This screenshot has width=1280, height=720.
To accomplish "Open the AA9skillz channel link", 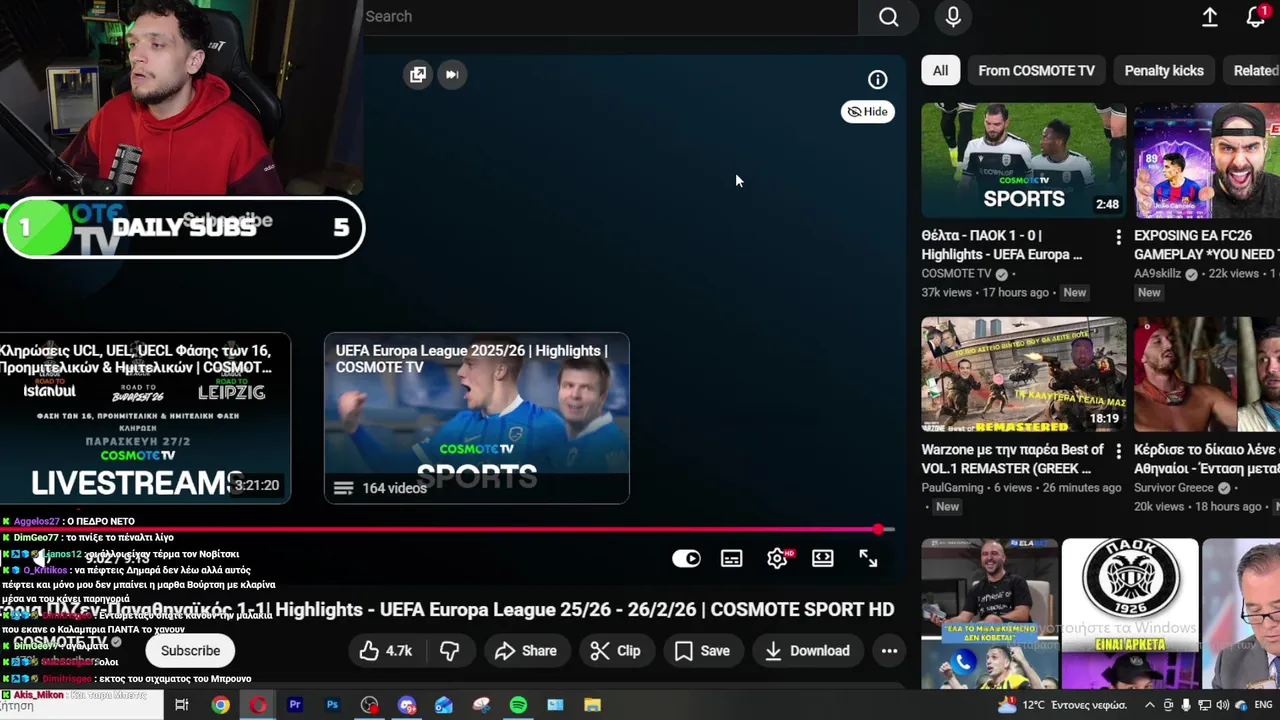I will [x=1158, y=274].
